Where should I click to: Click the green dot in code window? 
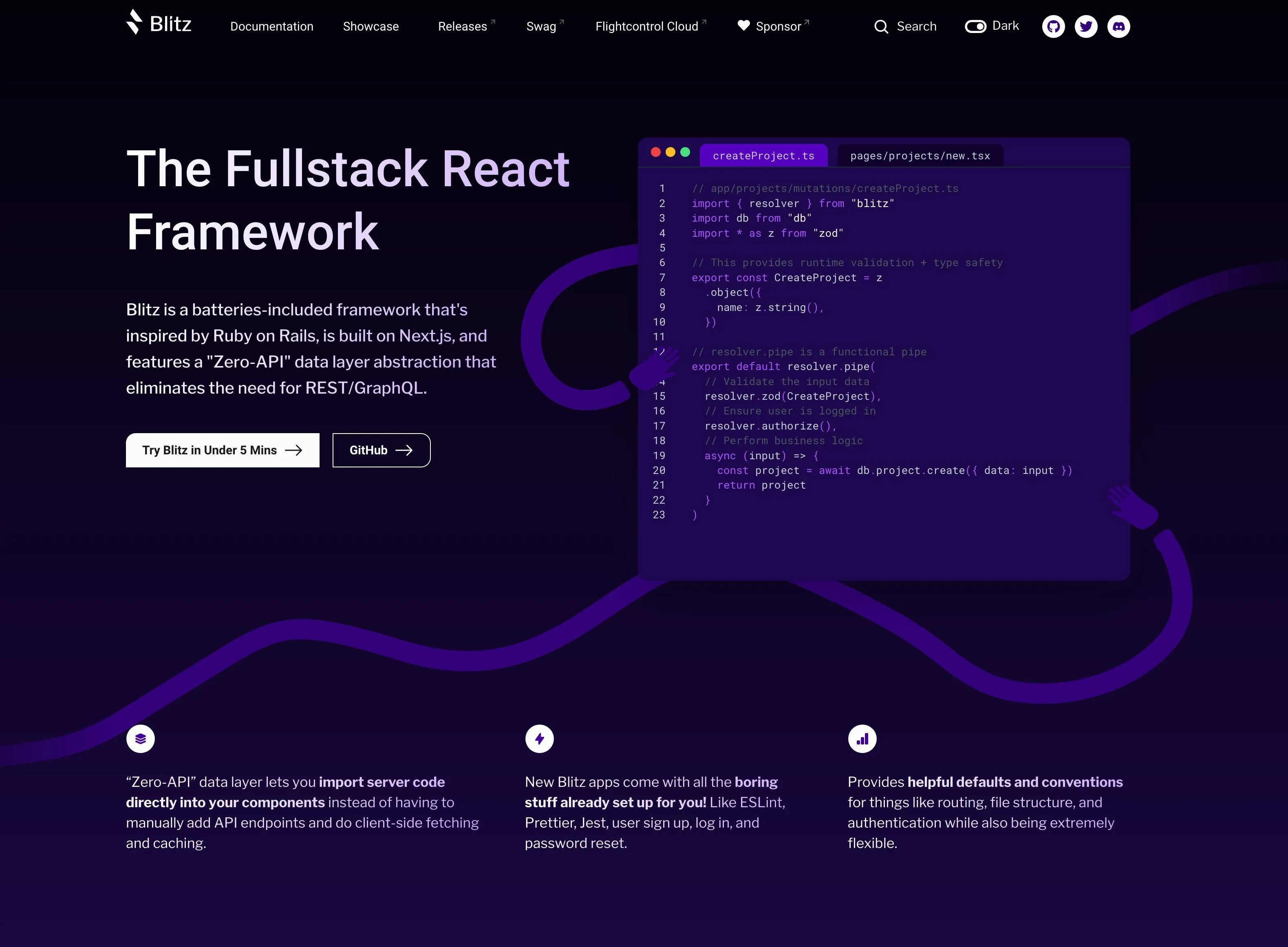coord(685,152)
